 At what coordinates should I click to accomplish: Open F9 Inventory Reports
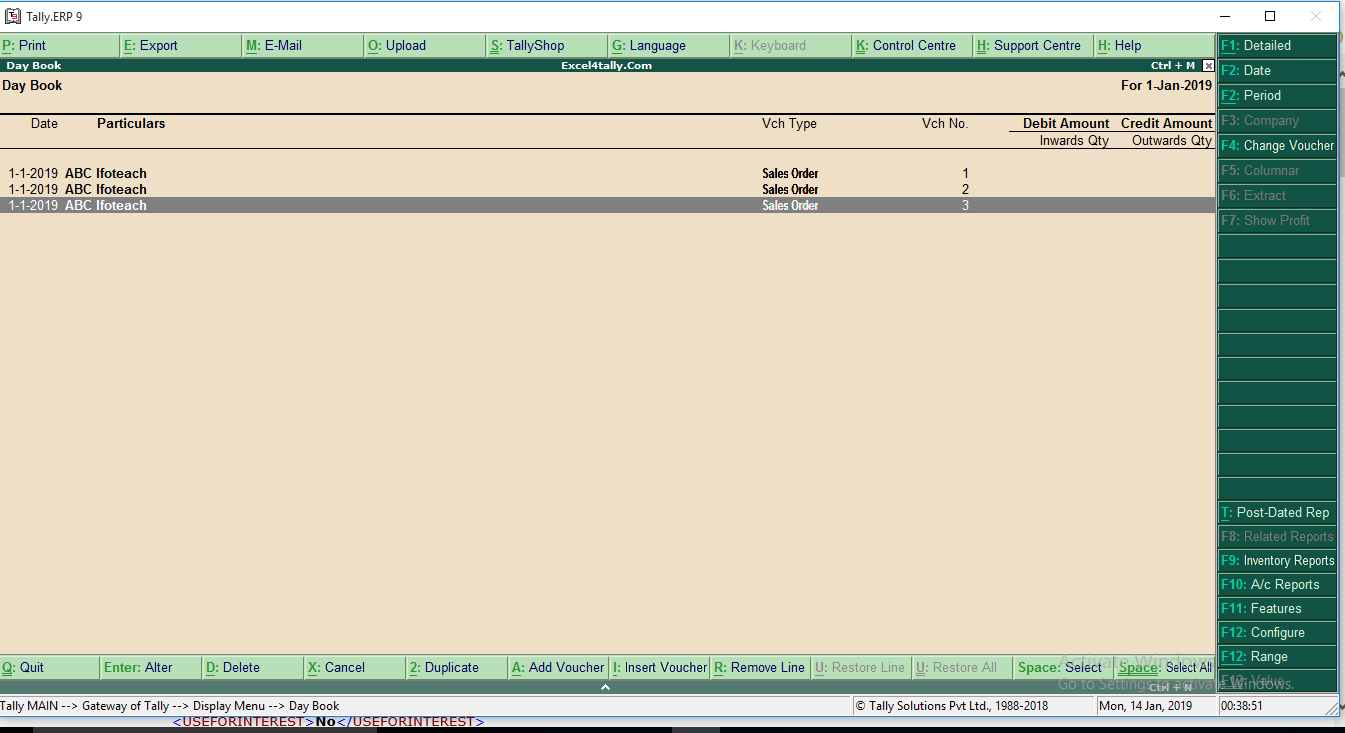pos(1277,561)
